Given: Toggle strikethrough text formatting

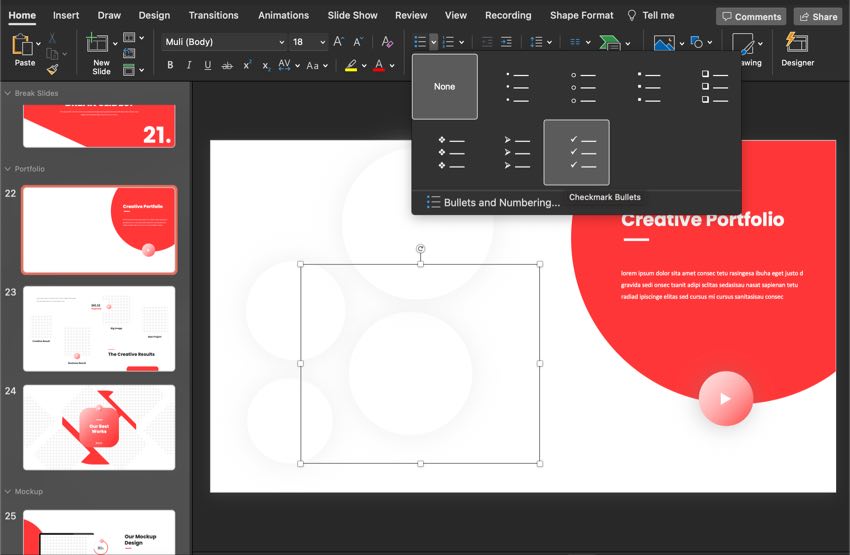Looking at the screenshot, I should point(228,65).
